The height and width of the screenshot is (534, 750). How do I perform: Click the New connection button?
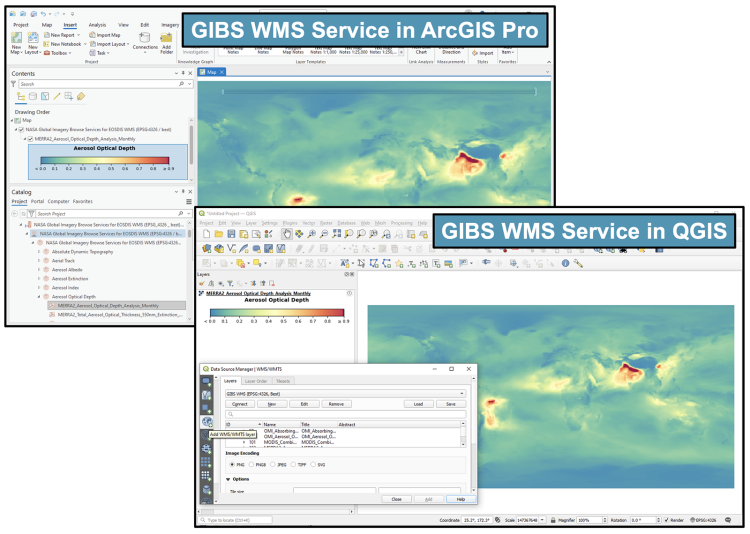272,404
